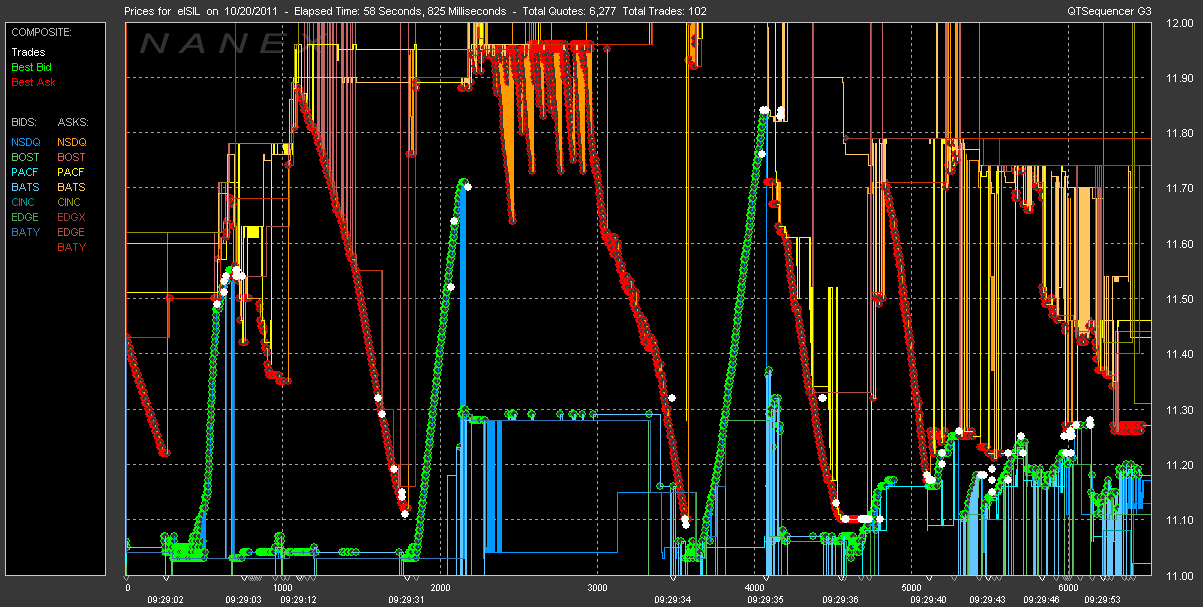This screenshot has height=607, width=1203.
Task: Click EDGE in the ASKS column
Action: click(x=72, y=232)
